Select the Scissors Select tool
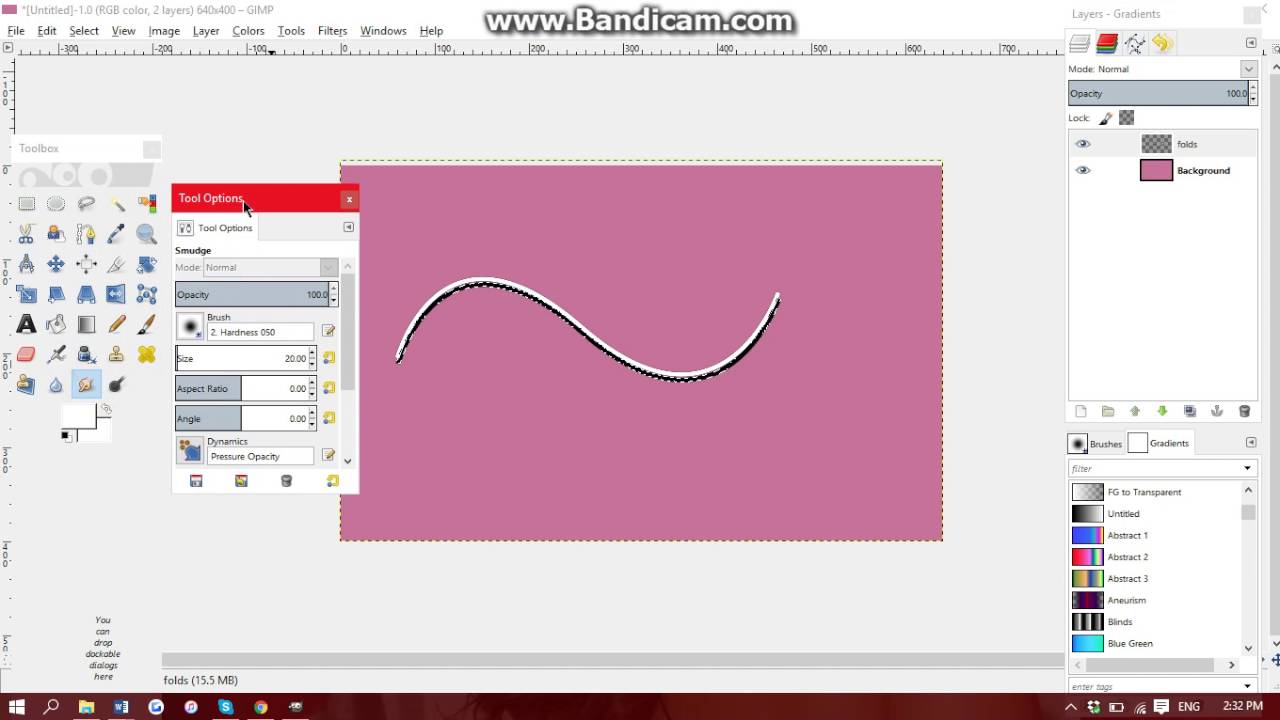Viewport: 1280px width, 720px height. (x=27, y=234)
